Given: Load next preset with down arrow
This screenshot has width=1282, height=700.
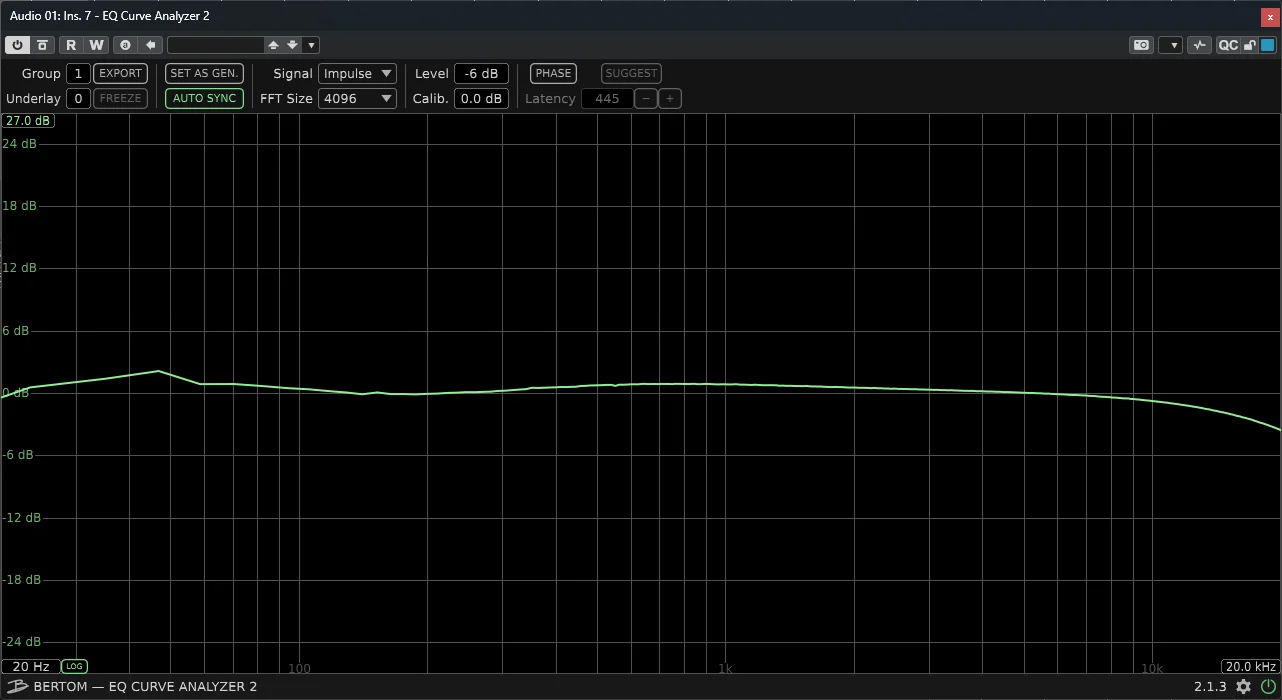Looking at the screenshot, I should pos(292,45).
